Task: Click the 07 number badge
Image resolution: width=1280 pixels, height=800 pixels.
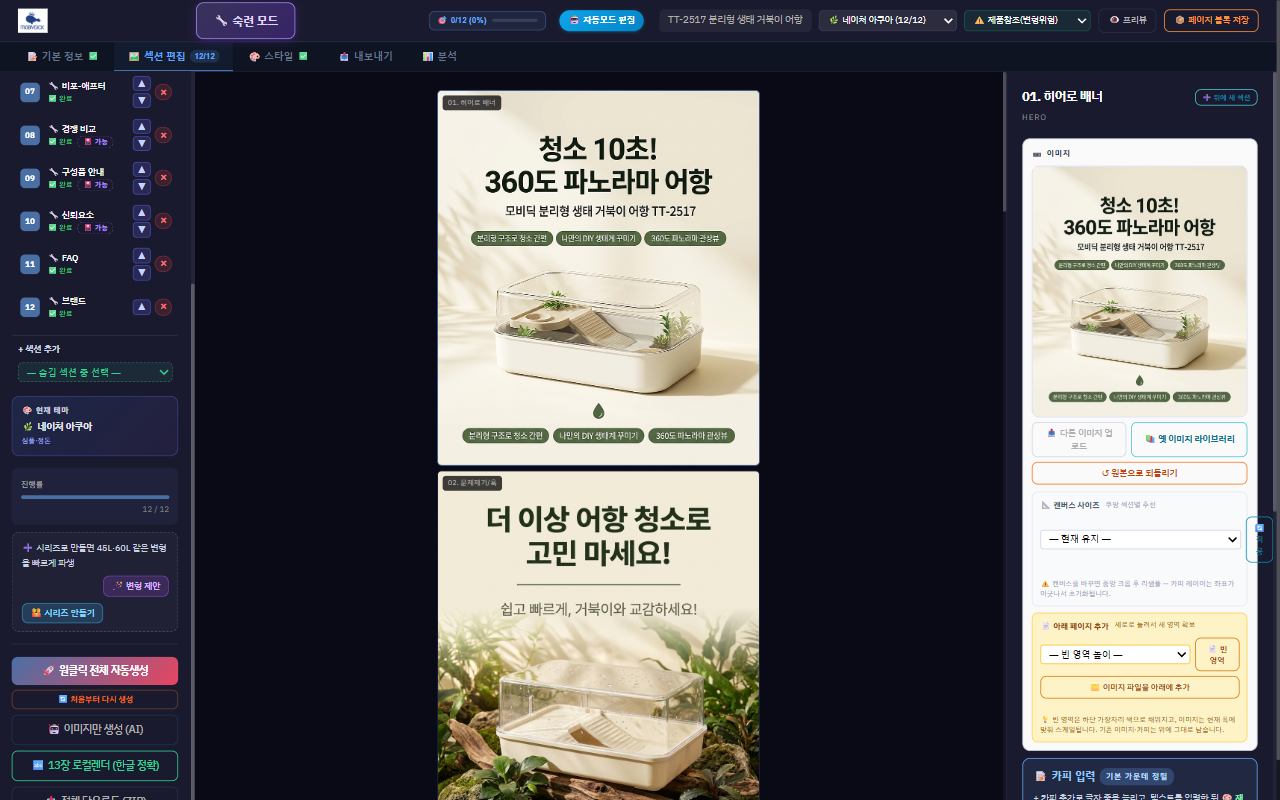Action: pyautogui.click(x=30, y=92)
